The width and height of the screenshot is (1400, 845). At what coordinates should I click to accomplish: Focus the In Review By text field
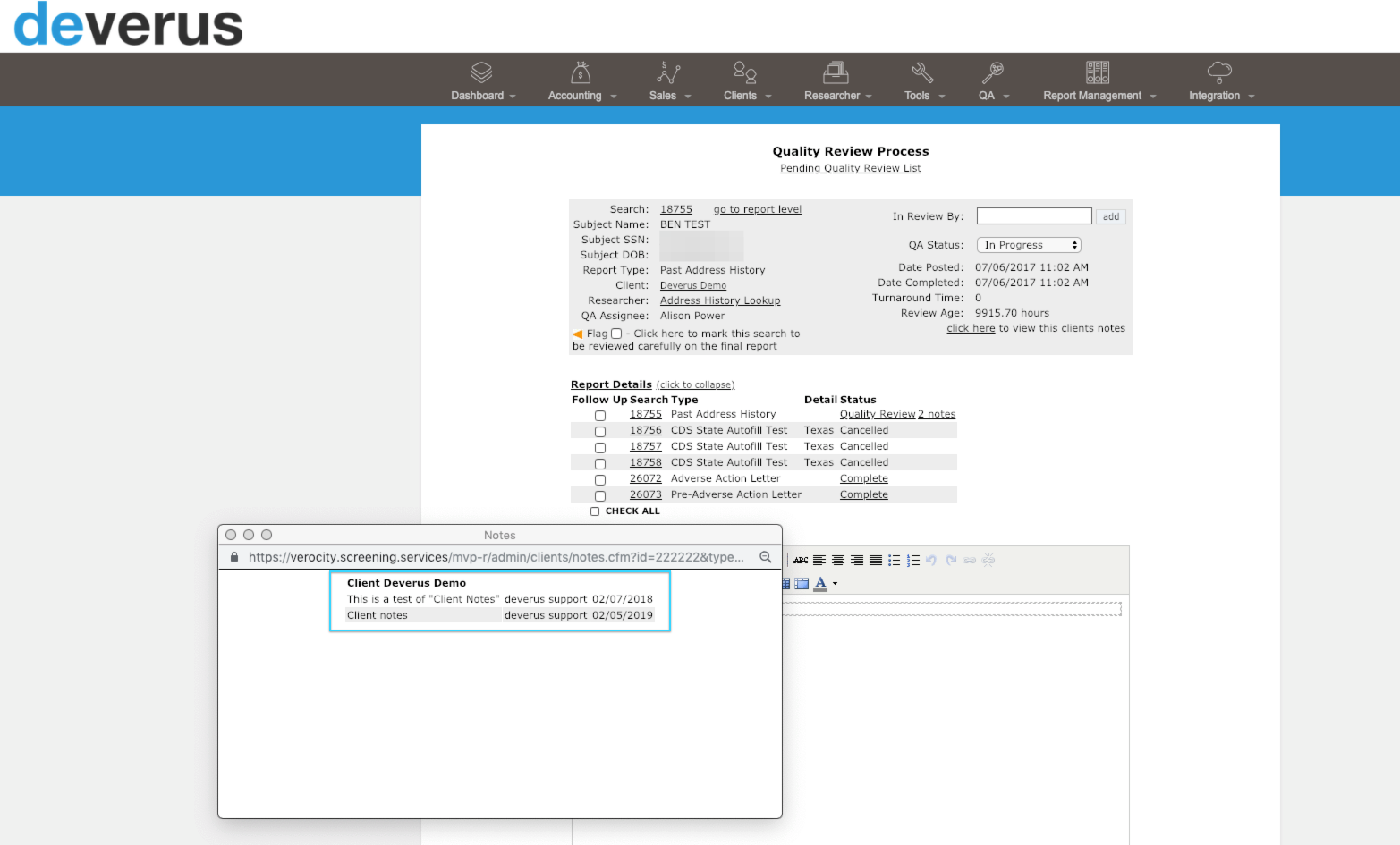click(x=1034, y=216)
